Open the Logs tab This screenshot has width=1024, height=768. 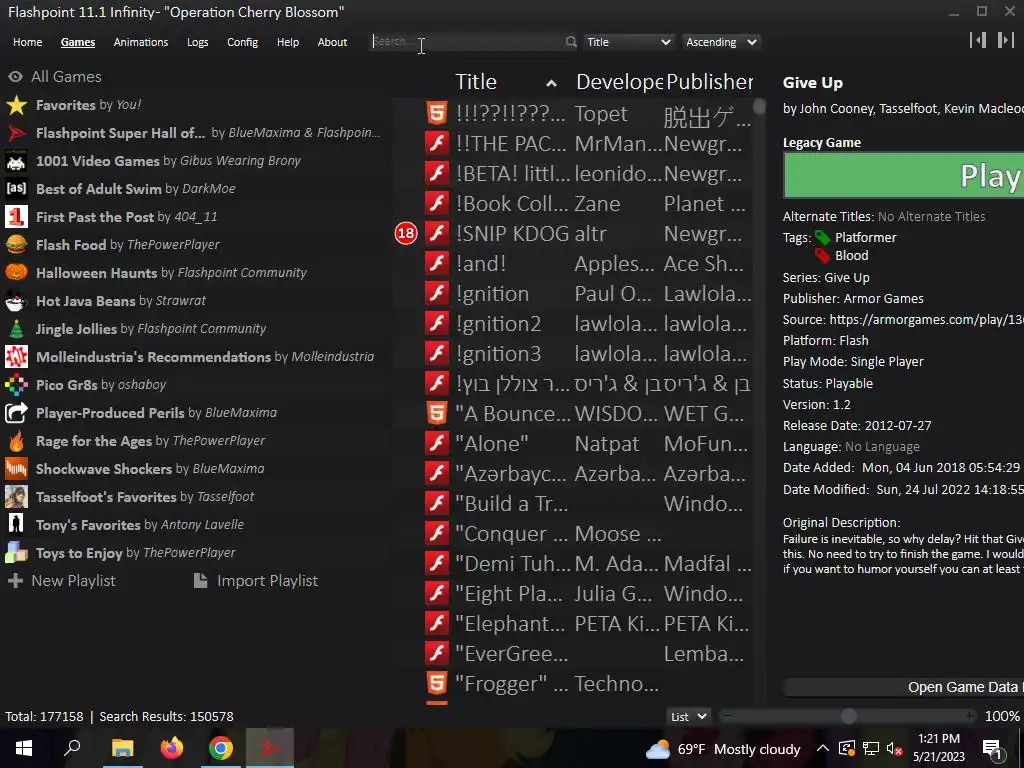point(197,42)
